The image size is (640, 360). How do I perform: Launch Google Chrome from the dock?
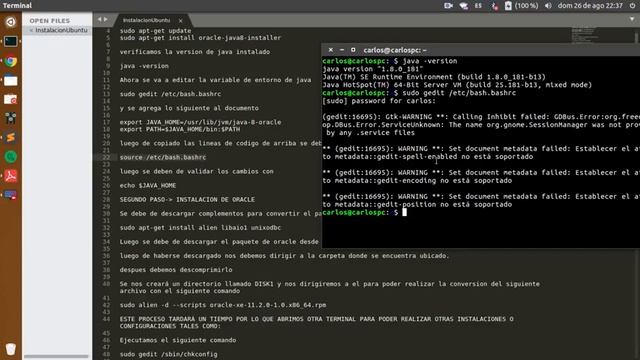[x=11, y=61]
